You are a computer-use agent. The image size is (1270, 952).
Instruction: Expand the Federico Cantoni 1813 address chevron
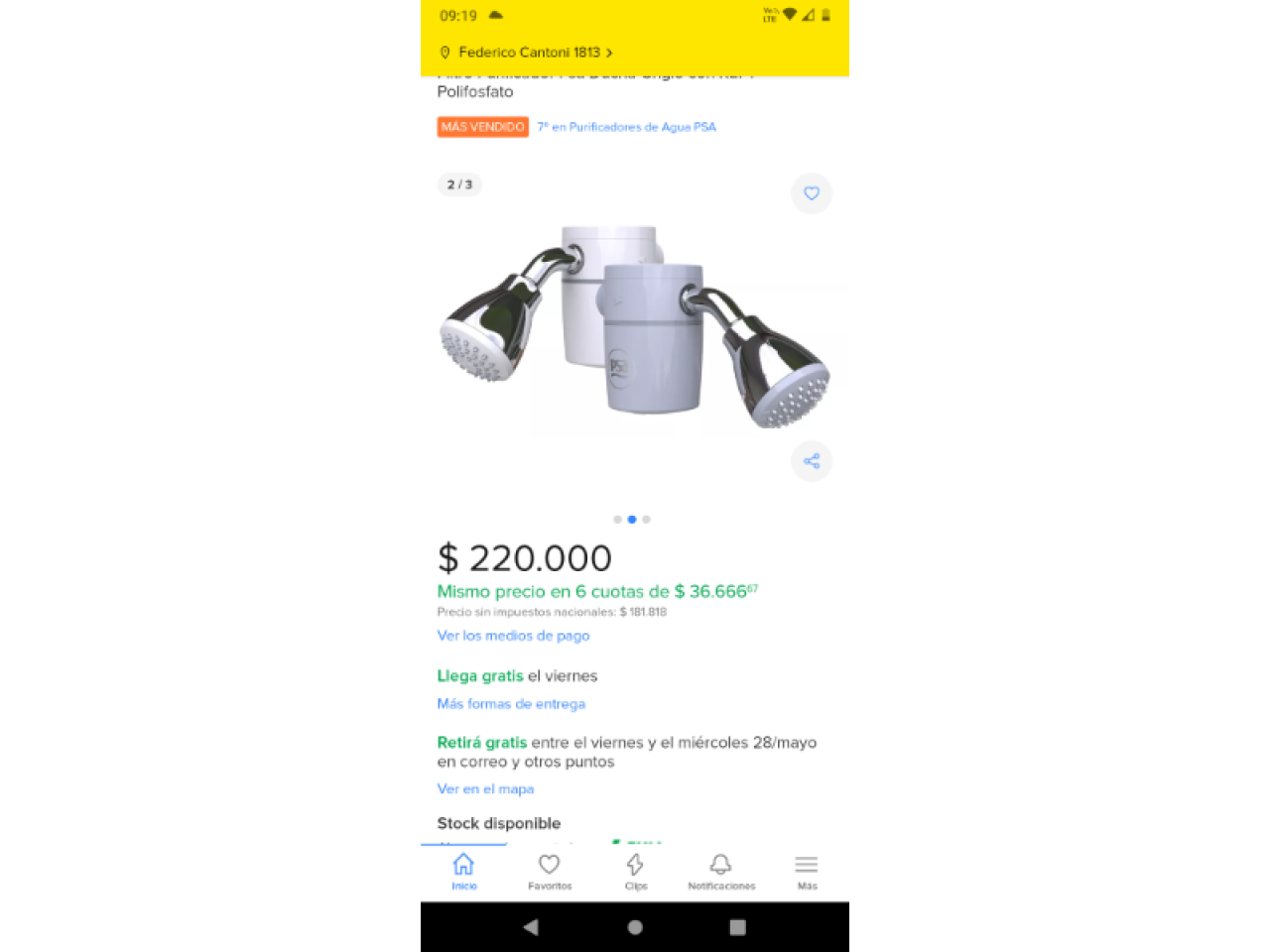[x=609, y=53]
